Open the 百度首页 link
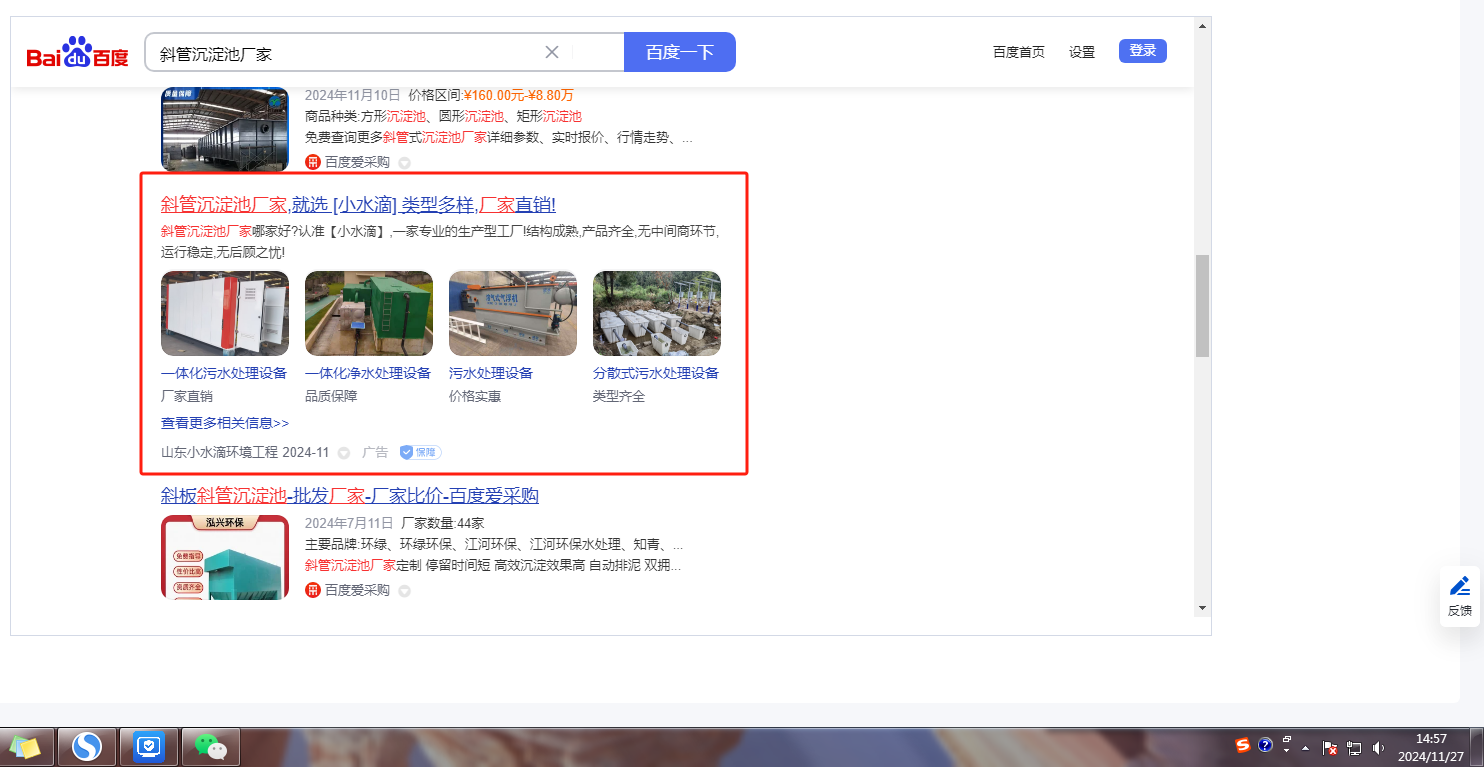 [1019, 52]
